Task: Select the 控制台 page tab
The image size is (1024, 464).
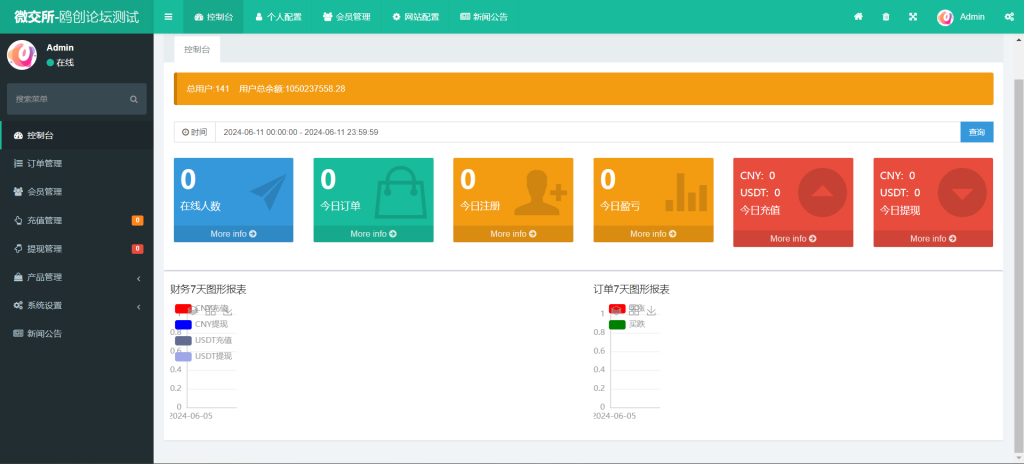Action: (x=197, y=49)
